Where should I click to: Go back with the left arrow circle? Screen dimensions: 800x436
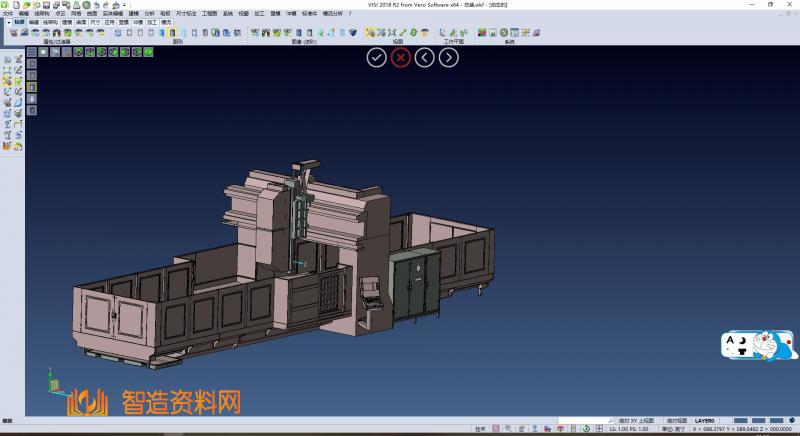(425, 57)
